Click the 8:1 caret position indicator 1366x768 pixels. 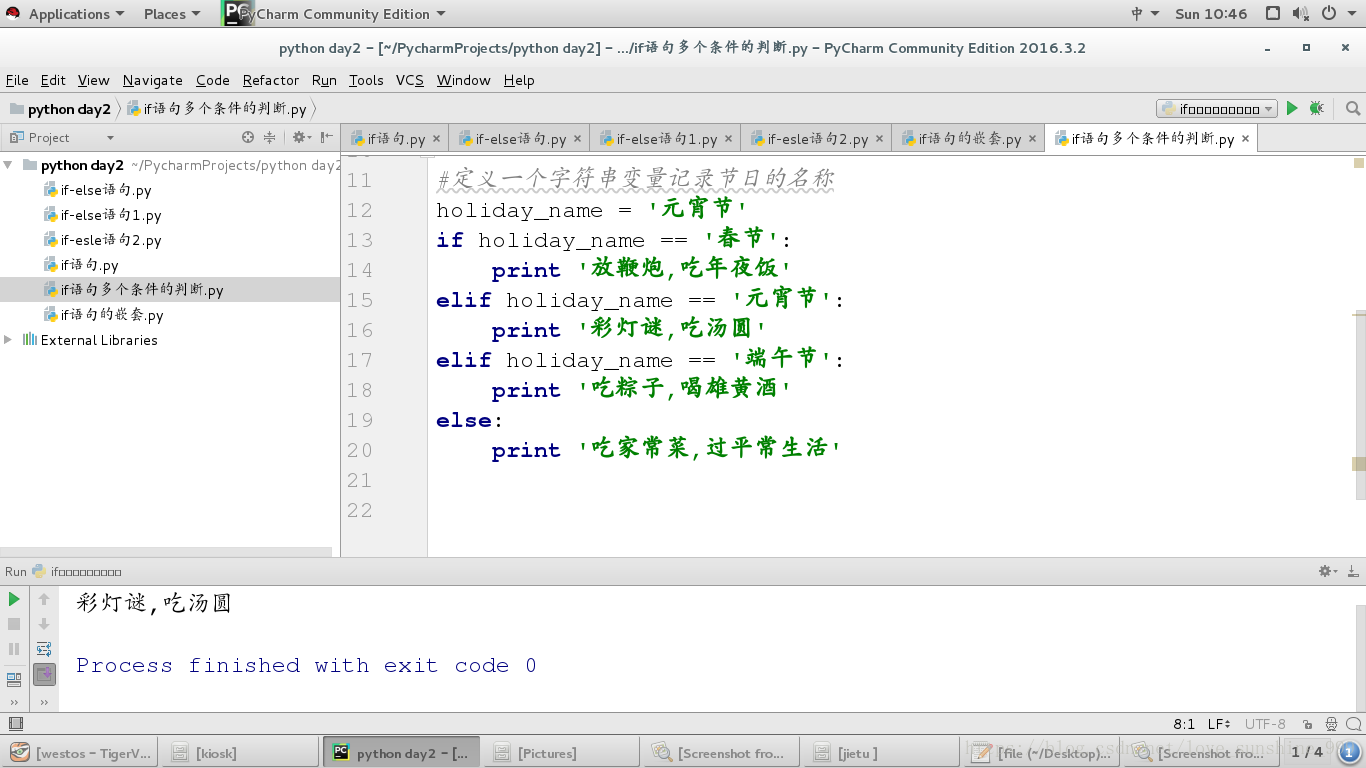1184,724
